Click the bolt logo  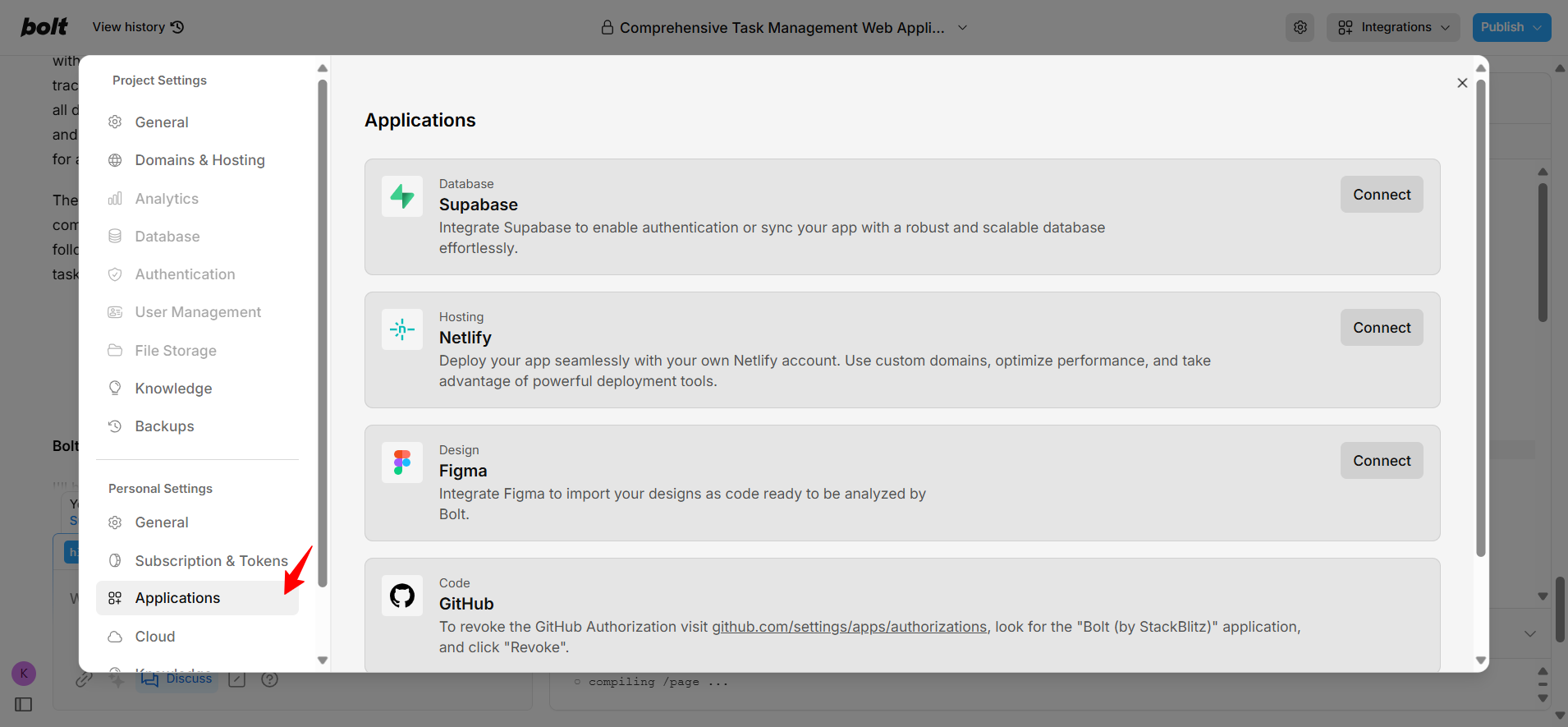(44, 27)
